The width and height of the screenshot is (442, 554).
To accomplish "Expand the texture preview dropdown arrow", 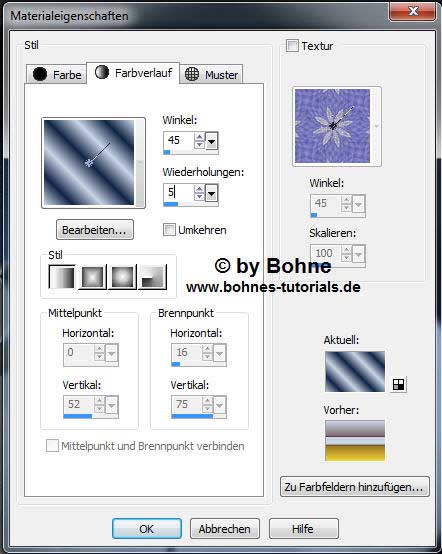I will 377,126.
